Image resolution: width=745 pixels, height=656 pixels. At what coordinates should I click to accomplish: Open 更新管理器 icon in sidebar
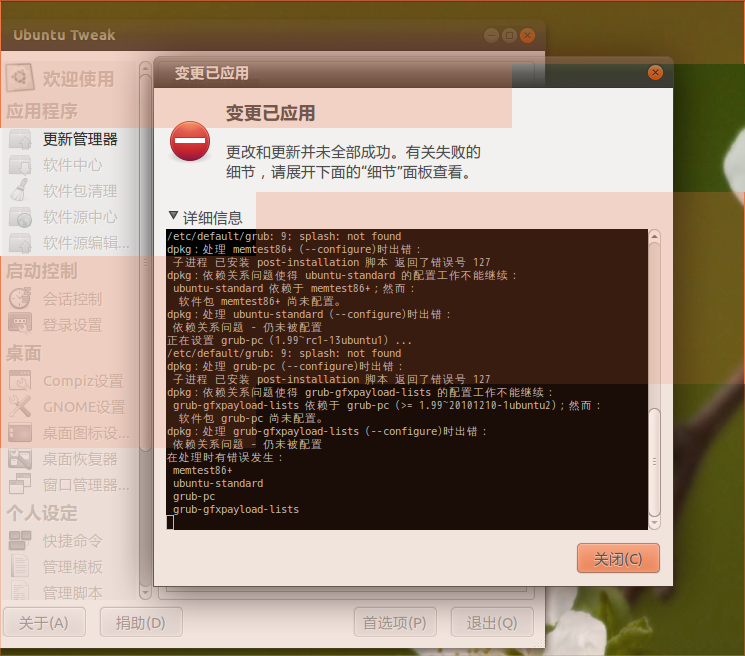tap(20, 139)
